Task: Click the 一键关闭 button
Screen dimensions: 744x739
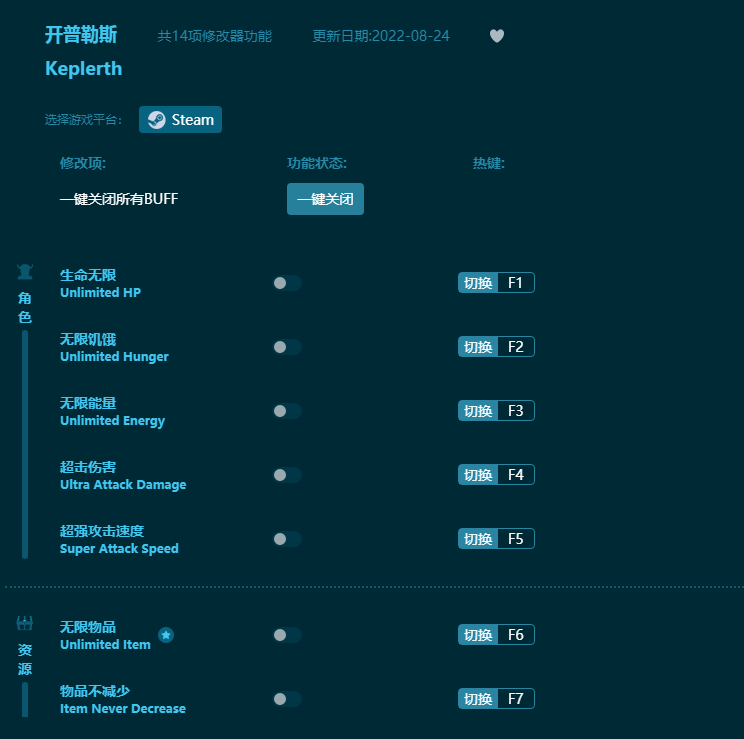Action: pos(326,199)
